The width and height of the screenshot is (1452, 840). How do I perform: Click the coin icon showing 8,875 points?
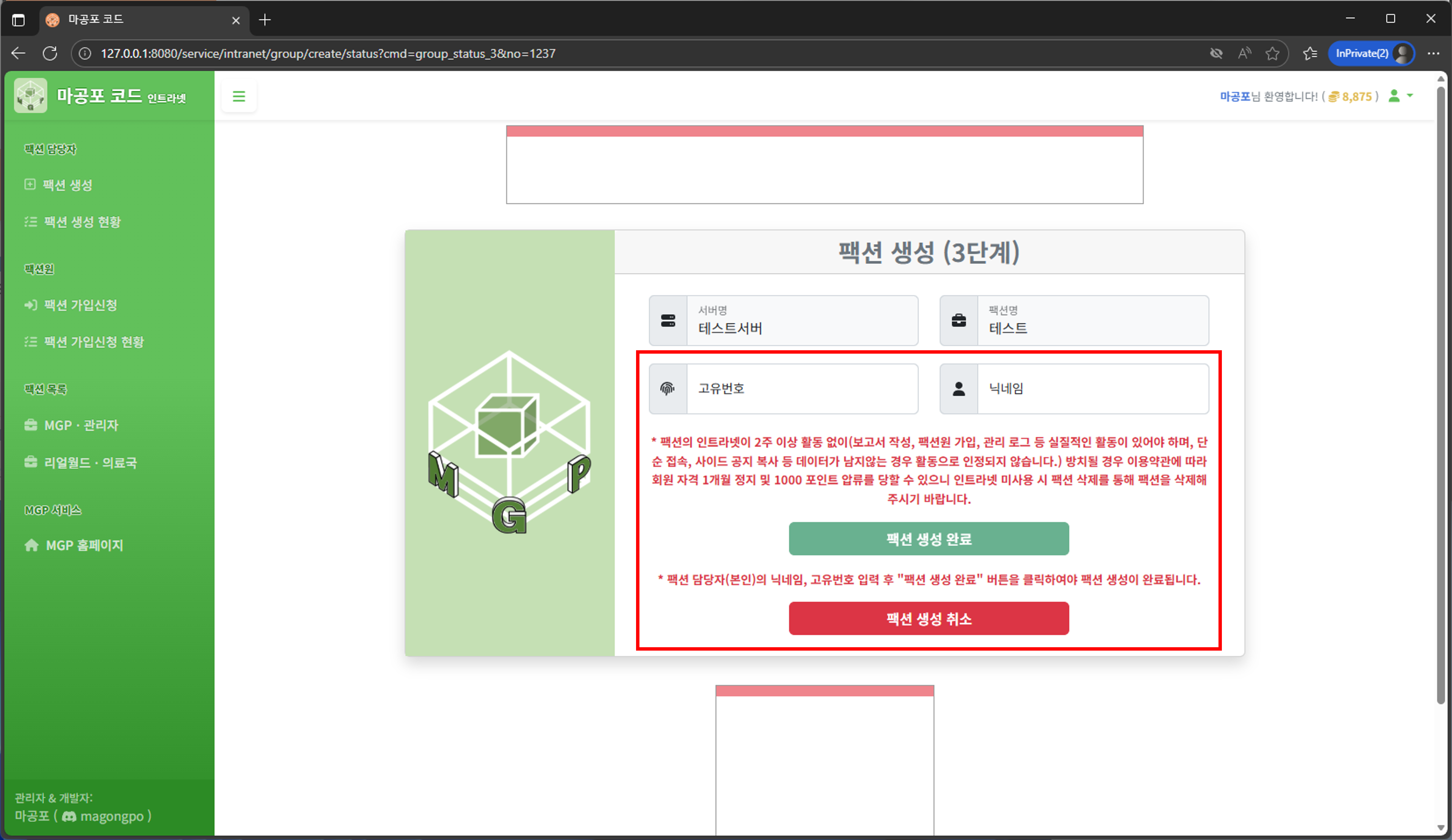1334,96
